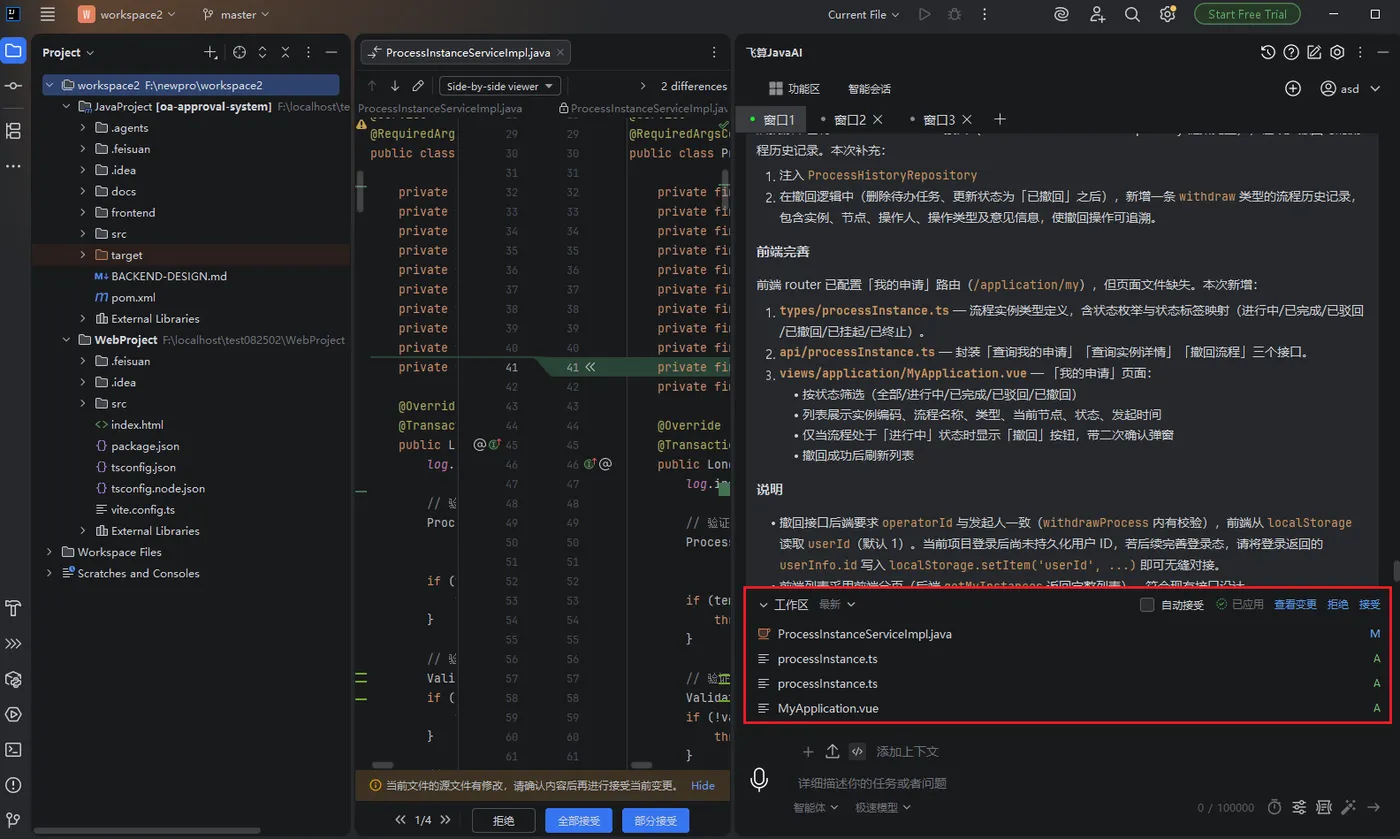Open chat history icon in 飞算JavaAI panel
1400x839 pixels.
1268,52
